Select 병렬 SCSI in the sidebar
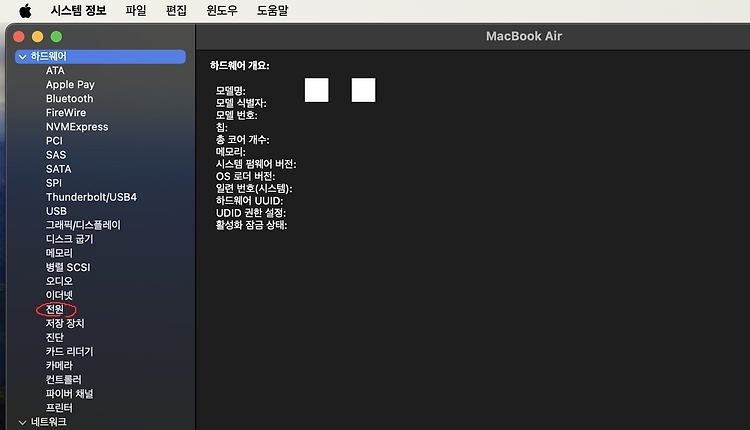 pos(68,267)
